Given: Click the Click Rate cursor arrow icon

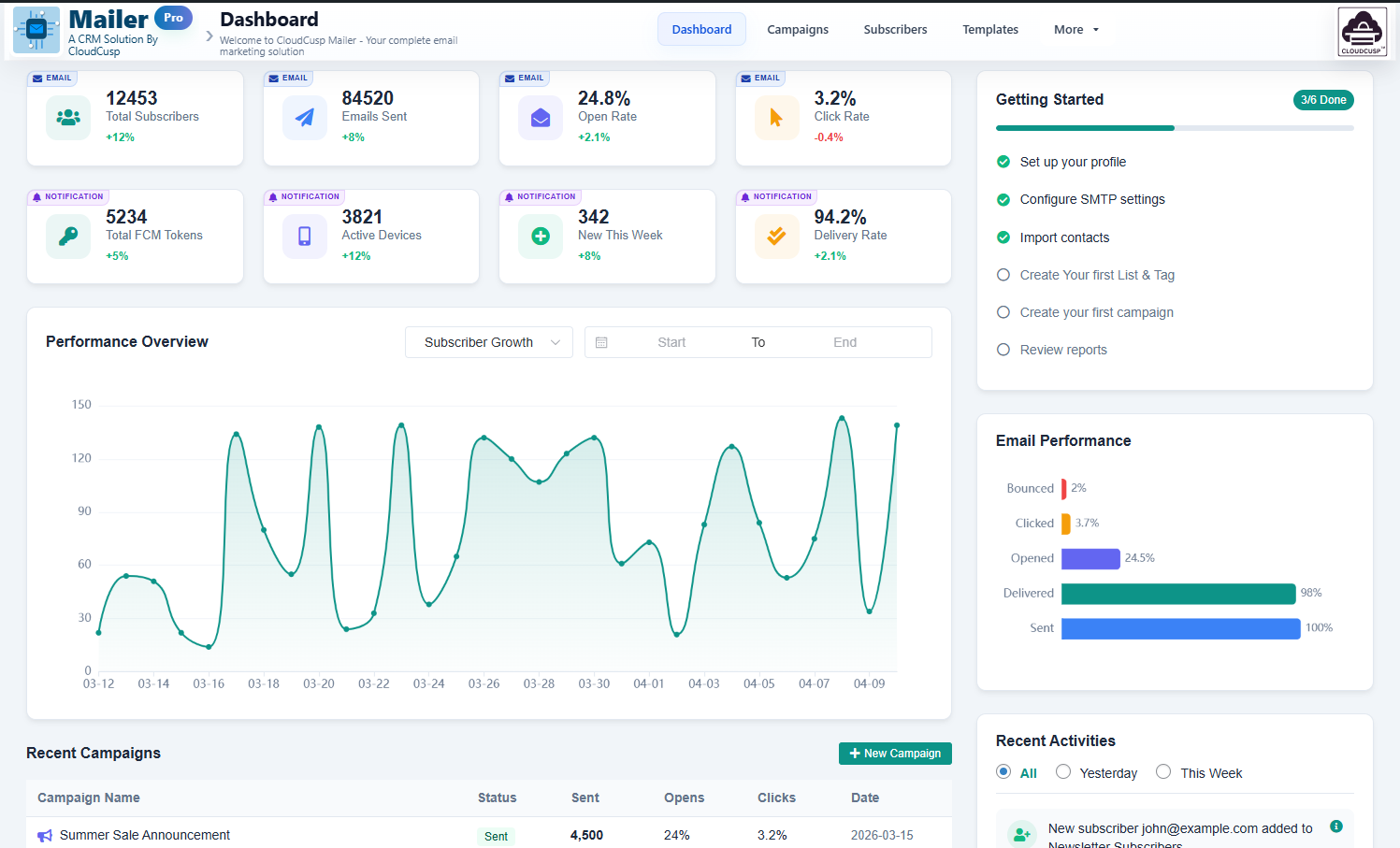Looking at the screenshot, I should tap(776, 118).
